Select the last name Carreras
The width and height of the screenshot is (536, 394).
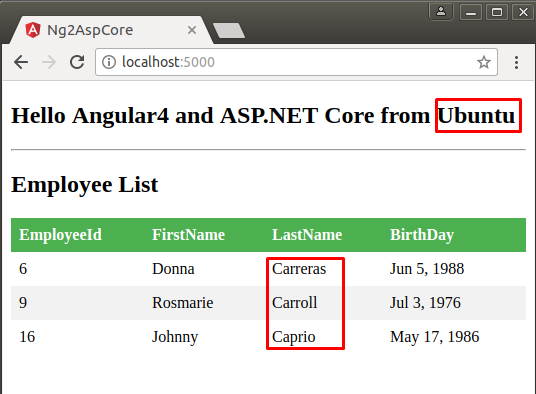[x=299, y=269]
